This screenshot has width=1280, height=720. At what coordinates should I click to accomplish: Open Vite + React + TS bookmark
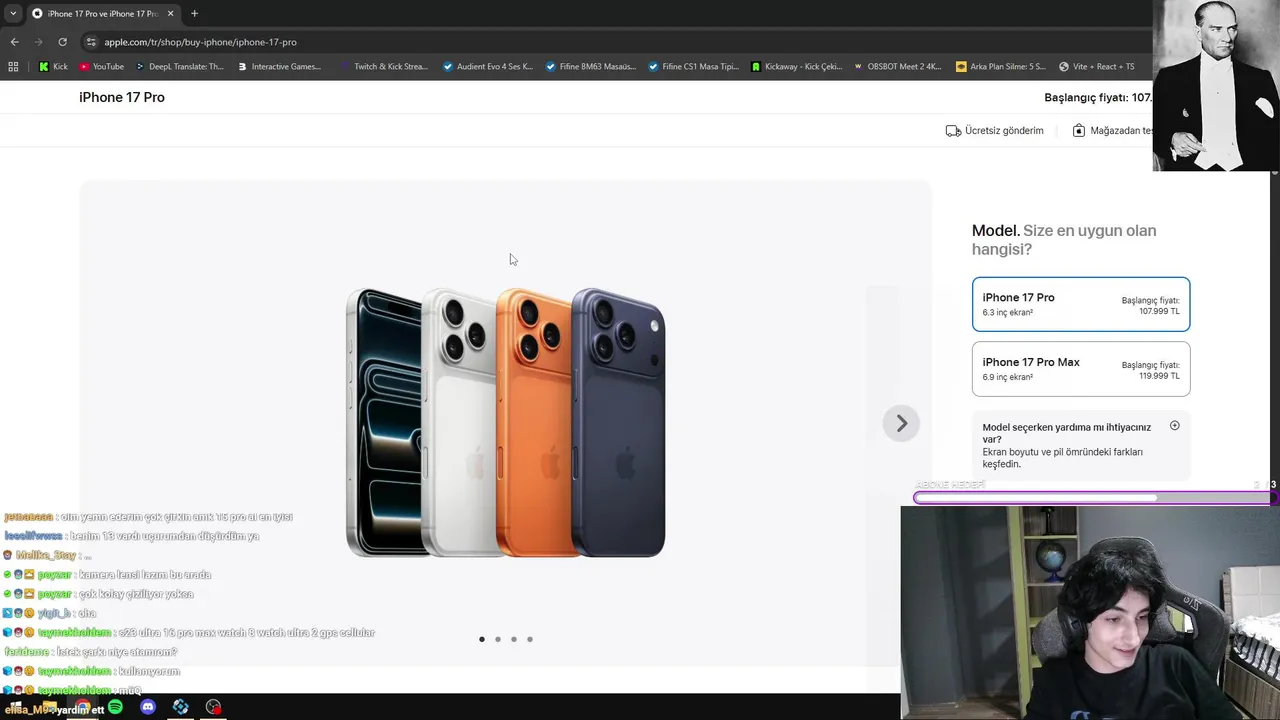pos(1096,67)
